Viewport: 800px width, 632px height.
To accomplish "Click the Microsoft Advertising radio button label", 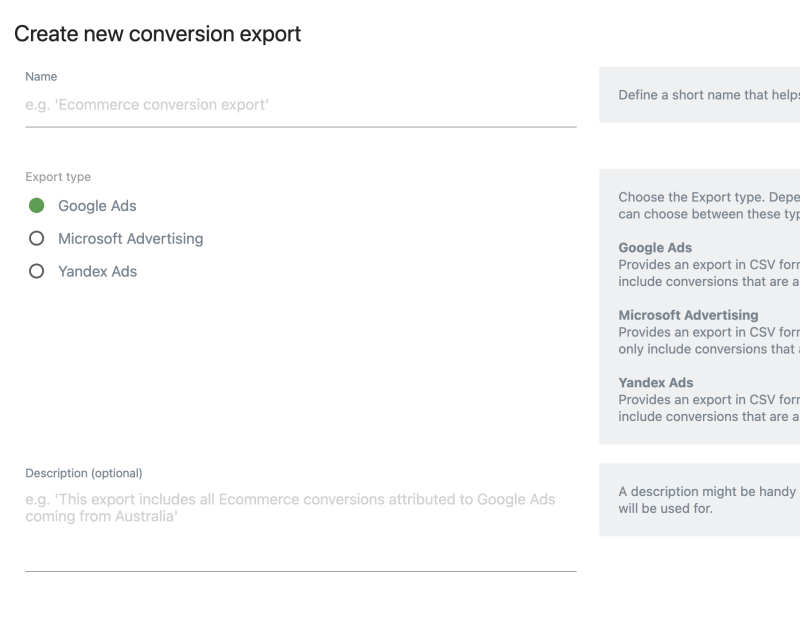I will (x=130, y=239).
